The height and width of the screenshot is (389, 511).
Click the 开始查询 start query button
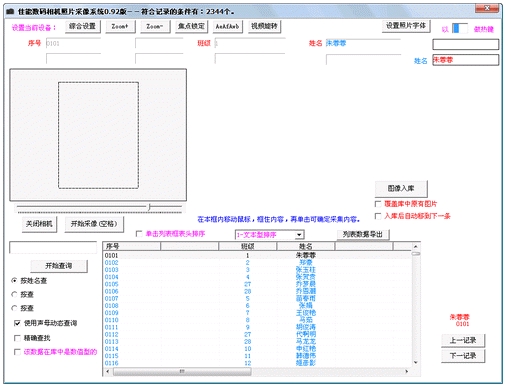59,266
